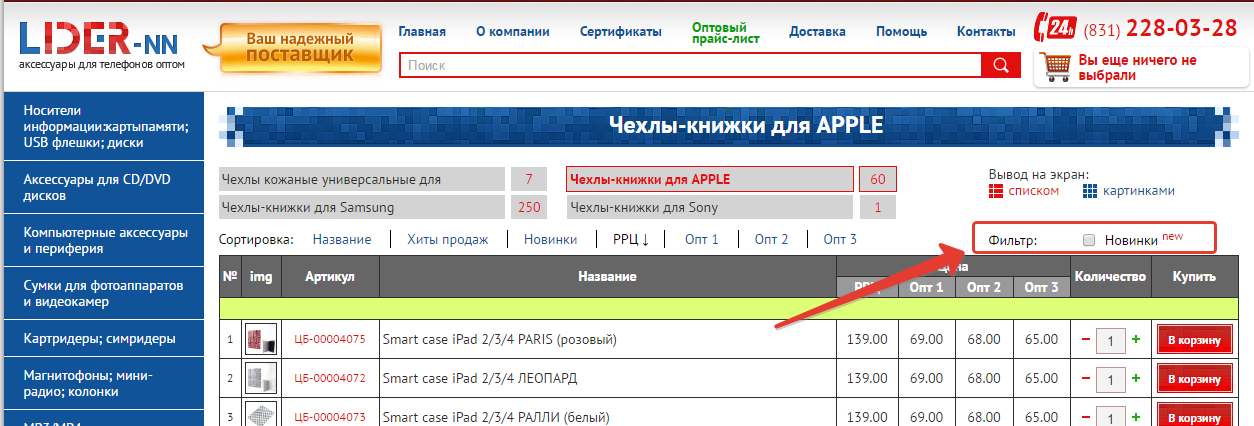Click the 24h phone icon

(1056, 28)
